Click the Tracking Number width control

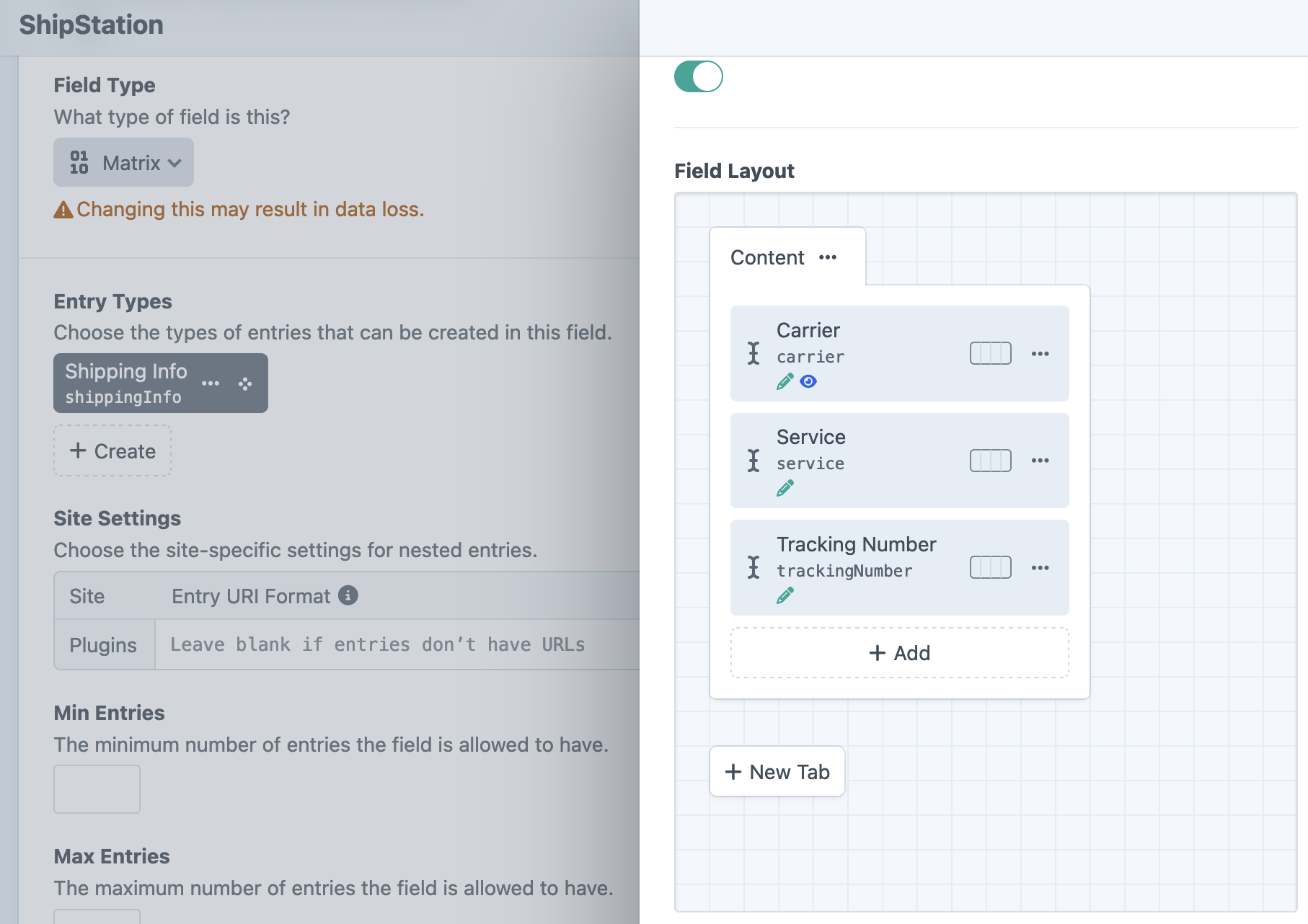coord(991,567)
